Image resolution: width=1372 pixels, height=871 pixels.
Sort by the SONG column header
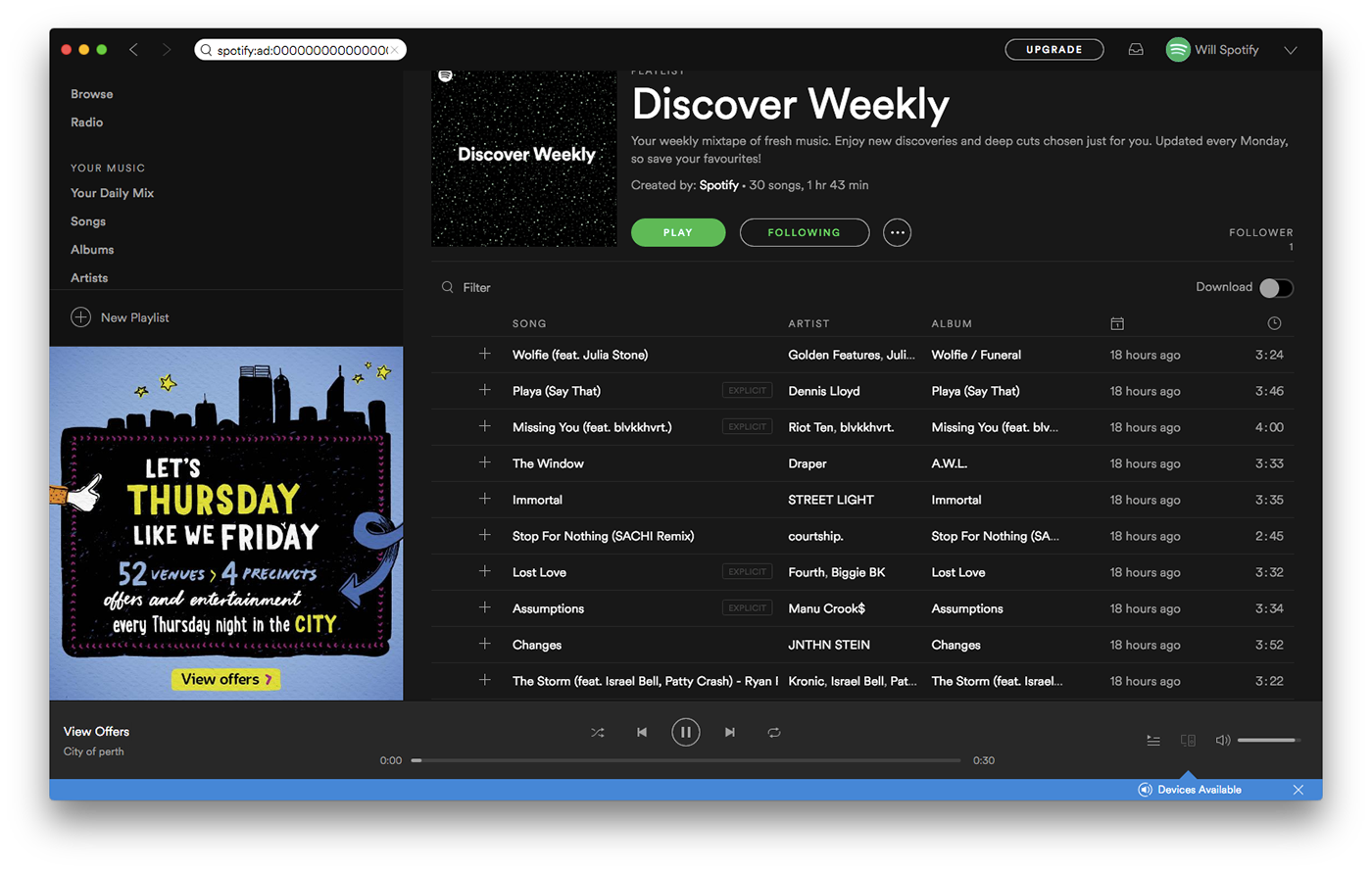pos(529,323)
